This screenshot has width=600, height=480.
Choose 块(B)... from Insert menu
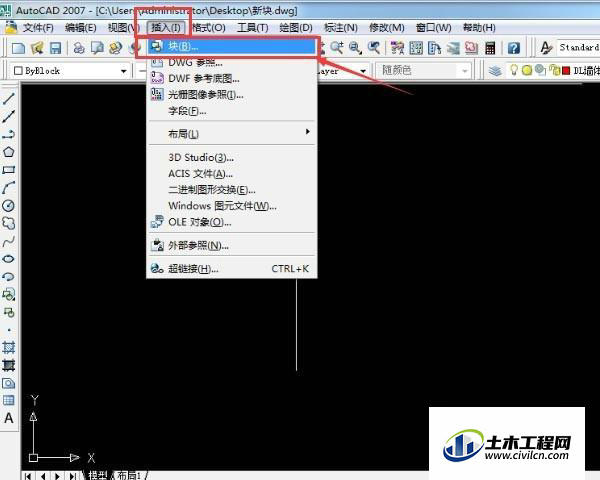[232, 46]
